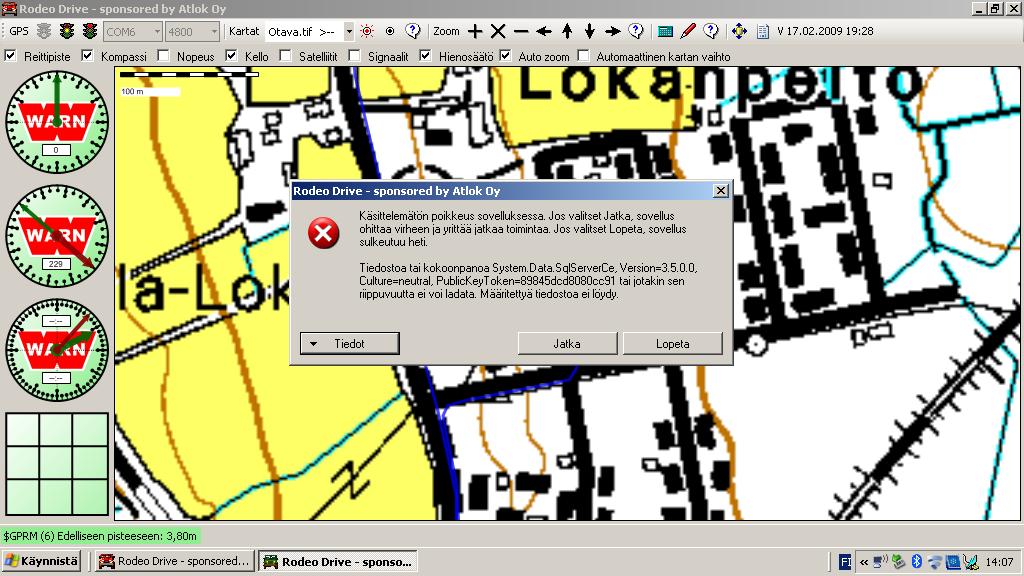
Task: Select the red pencil tool
Action: 688,31
